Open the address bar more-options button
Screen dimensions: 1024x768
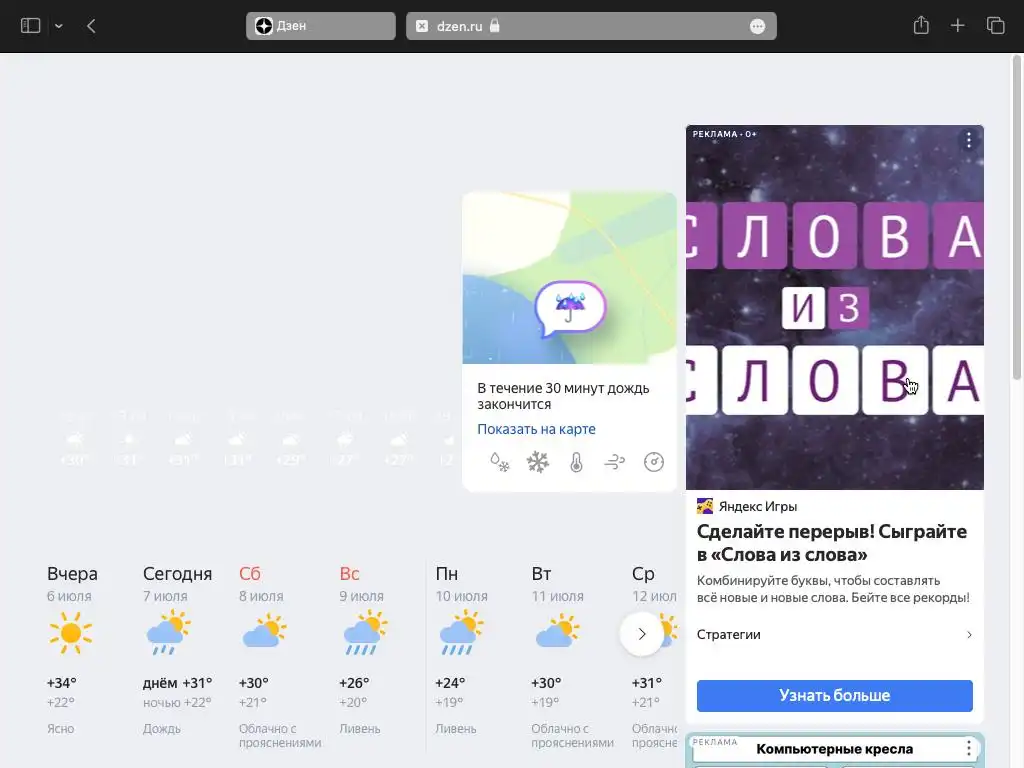coord(758,26)
